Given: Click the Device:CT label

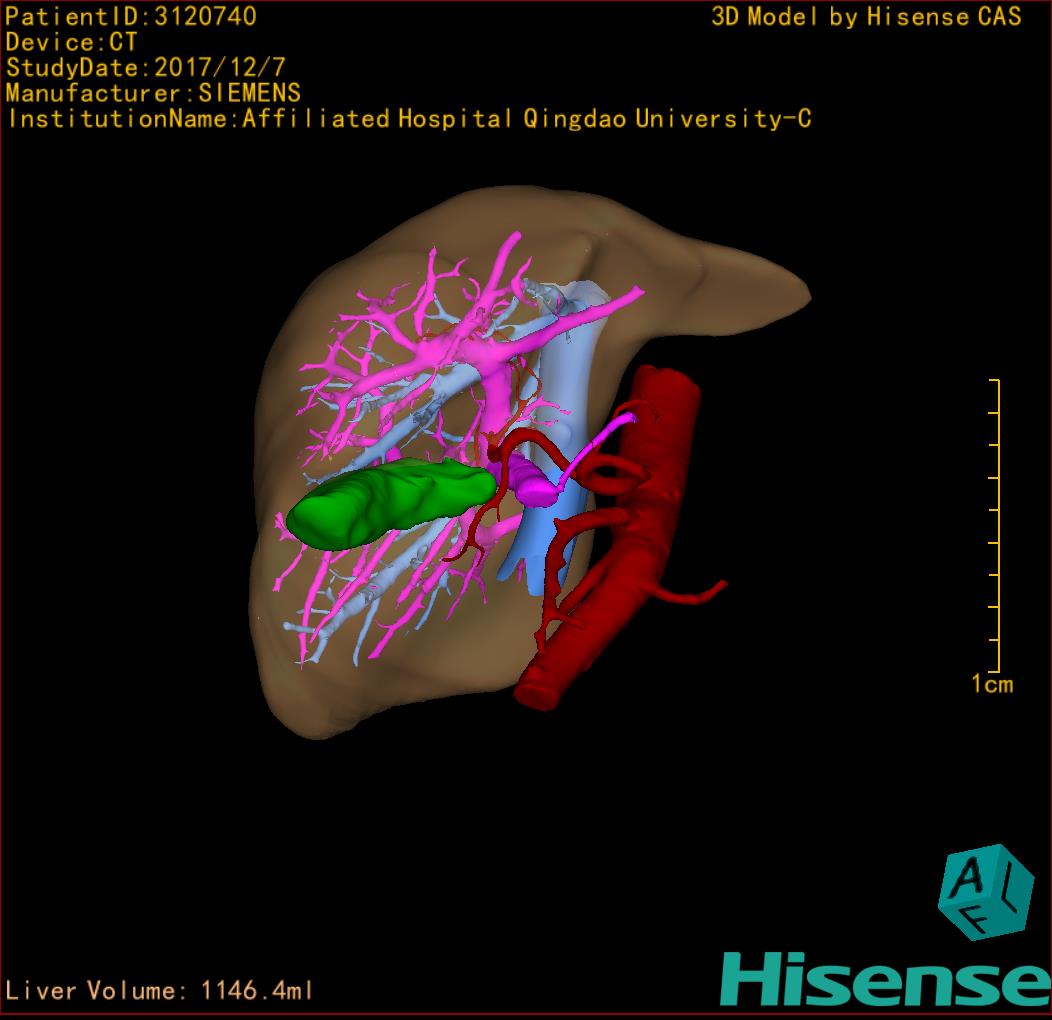Looking at the screenshot, I should [71, 42].
